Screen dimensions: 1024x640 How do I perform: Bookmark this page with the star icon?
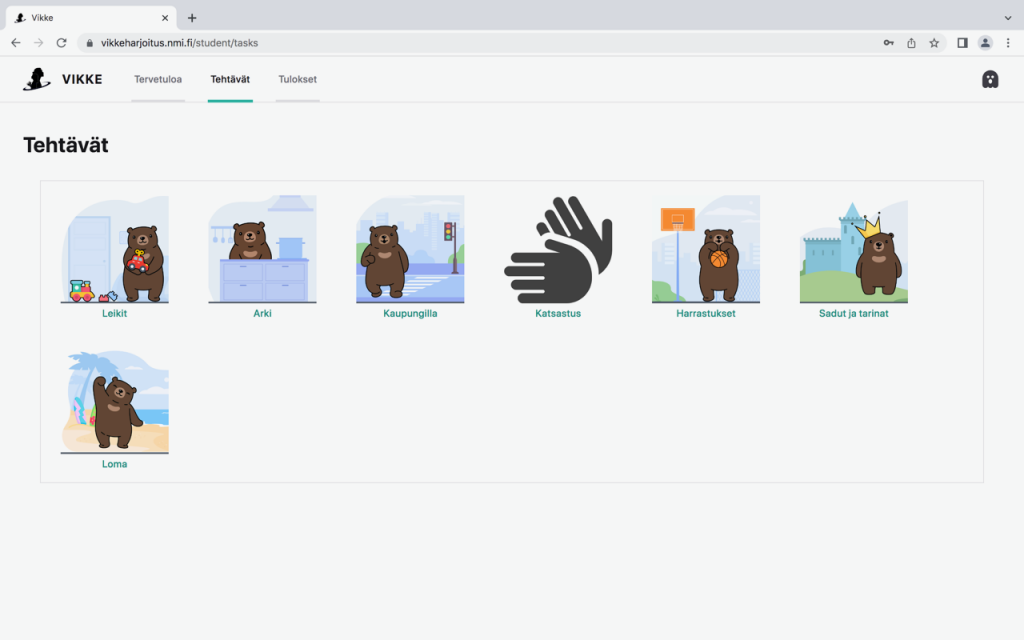pyautogui.click(x=934, y=43)
